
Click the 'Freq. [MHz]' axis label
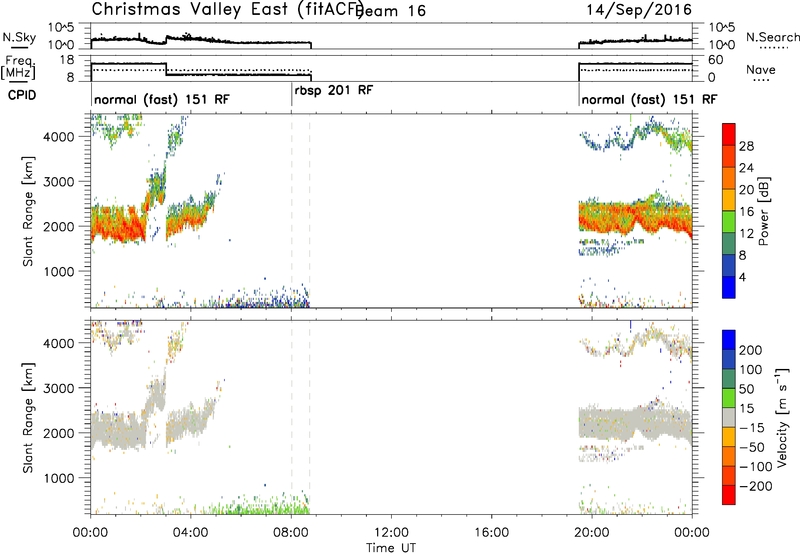point(19,67)
